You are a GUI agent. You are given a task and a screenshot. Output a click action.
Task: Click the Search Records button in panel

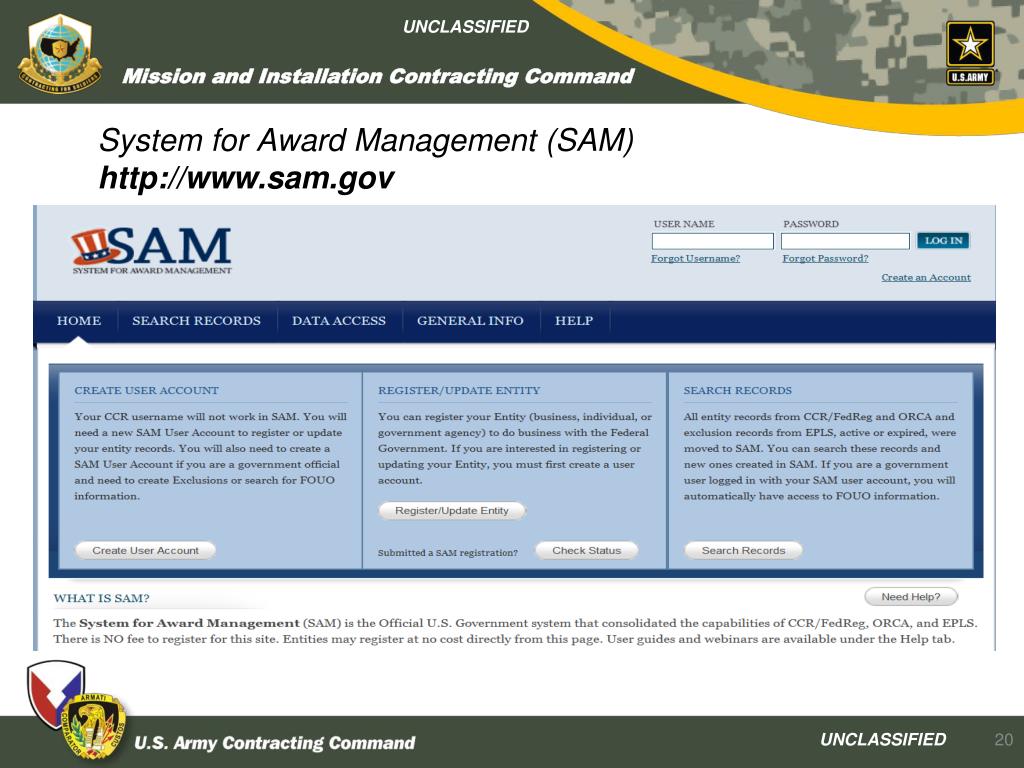pos(743,551)
